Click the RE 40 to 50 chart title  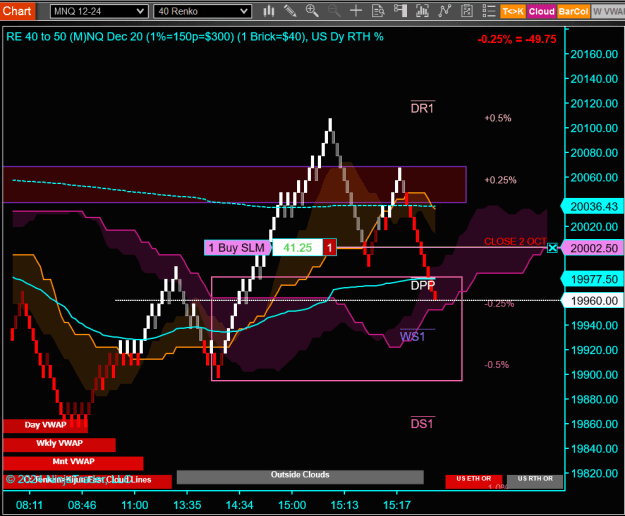pos(195,37)
